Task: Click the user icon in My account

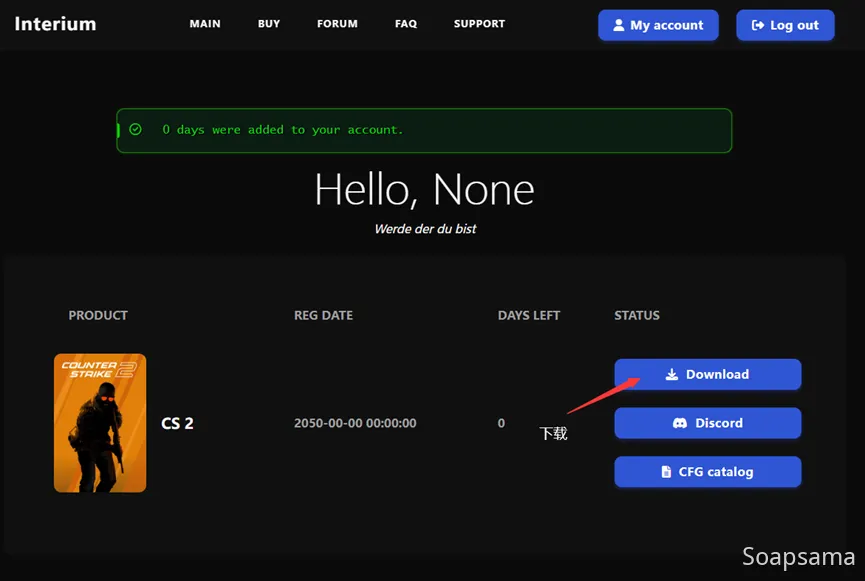Action: (619, 26)
